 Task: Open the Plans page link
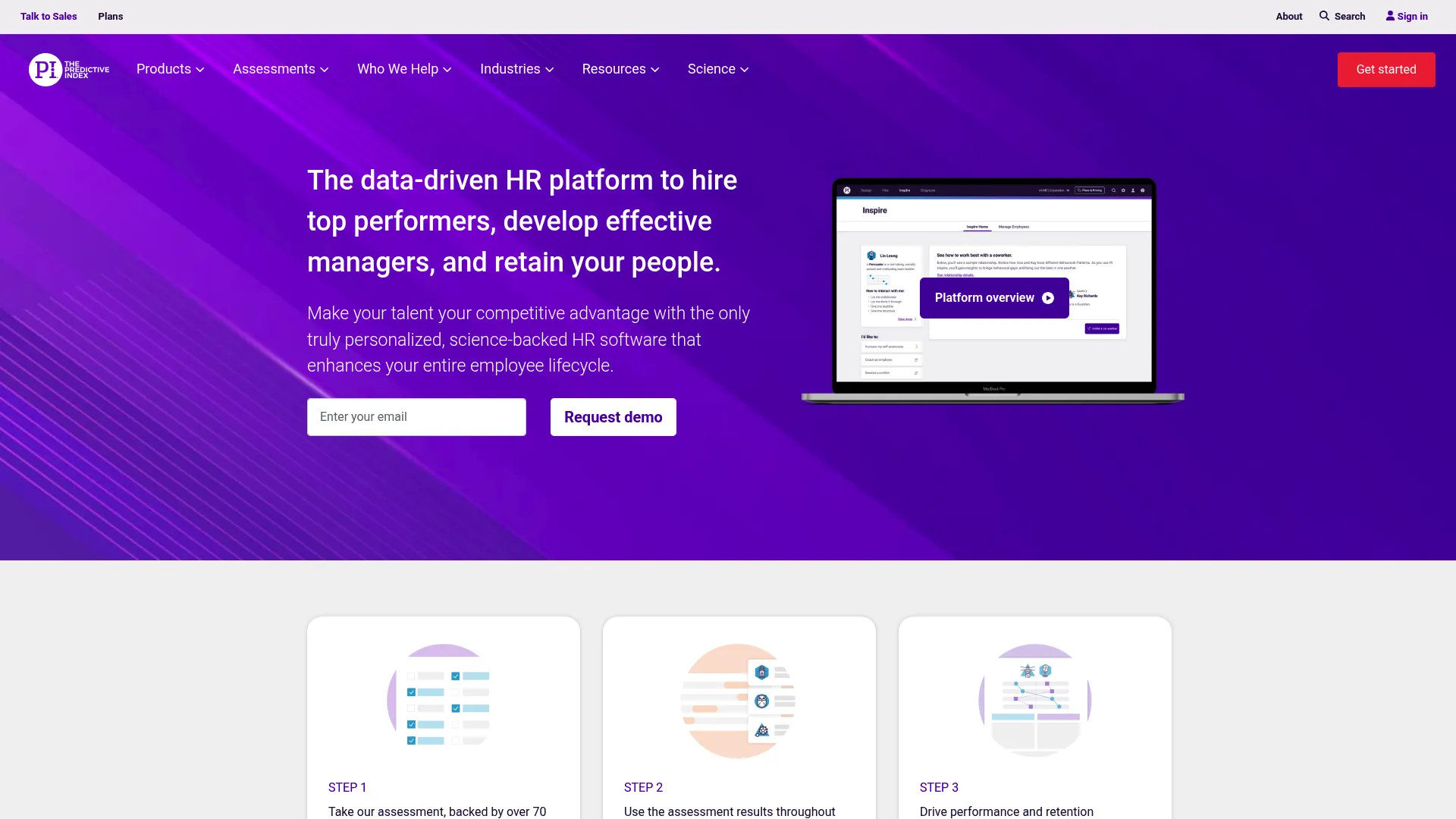(x=110, y=16)
